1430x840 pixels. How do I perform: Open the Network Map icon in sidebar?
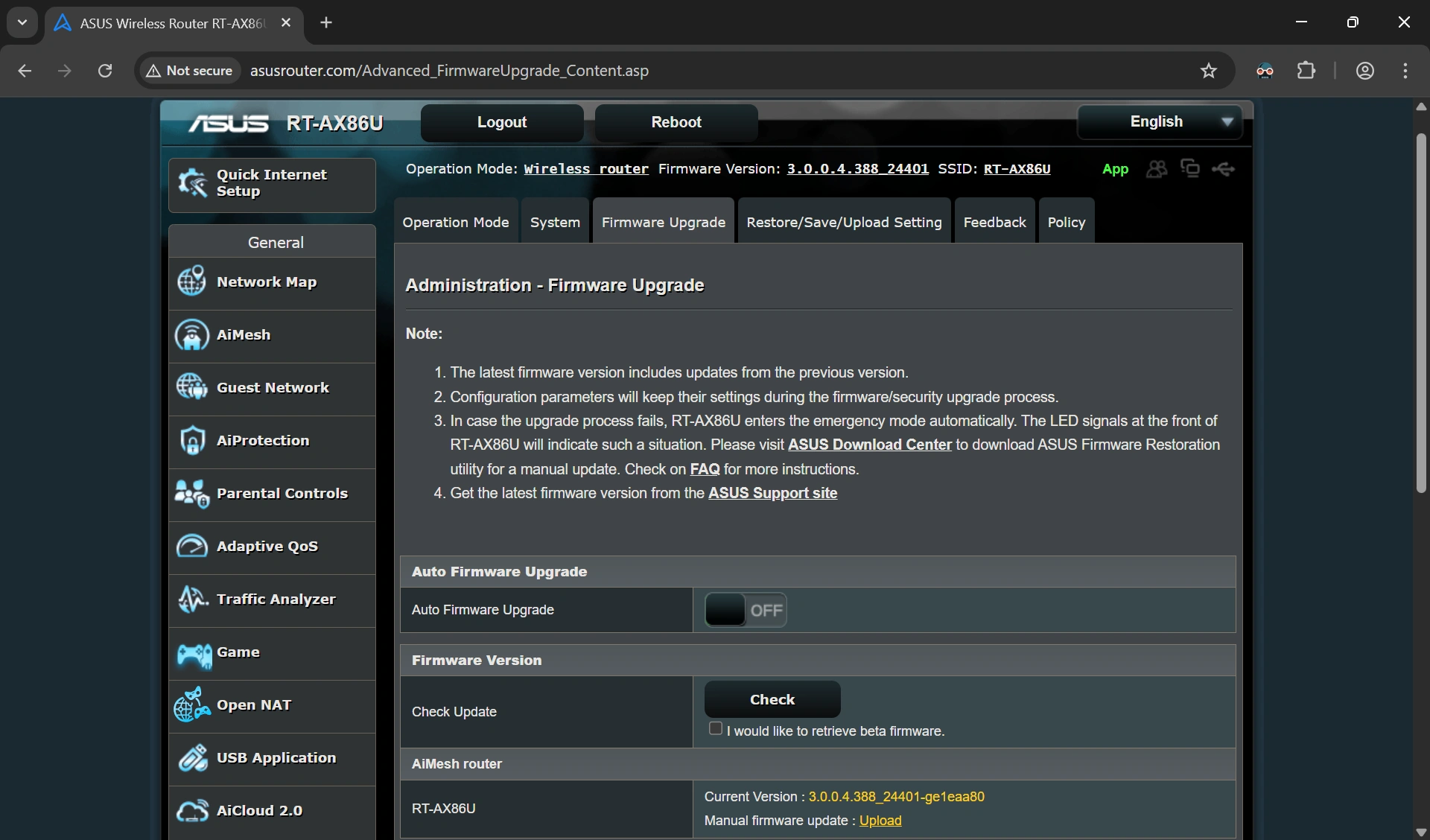coord(192,281)
